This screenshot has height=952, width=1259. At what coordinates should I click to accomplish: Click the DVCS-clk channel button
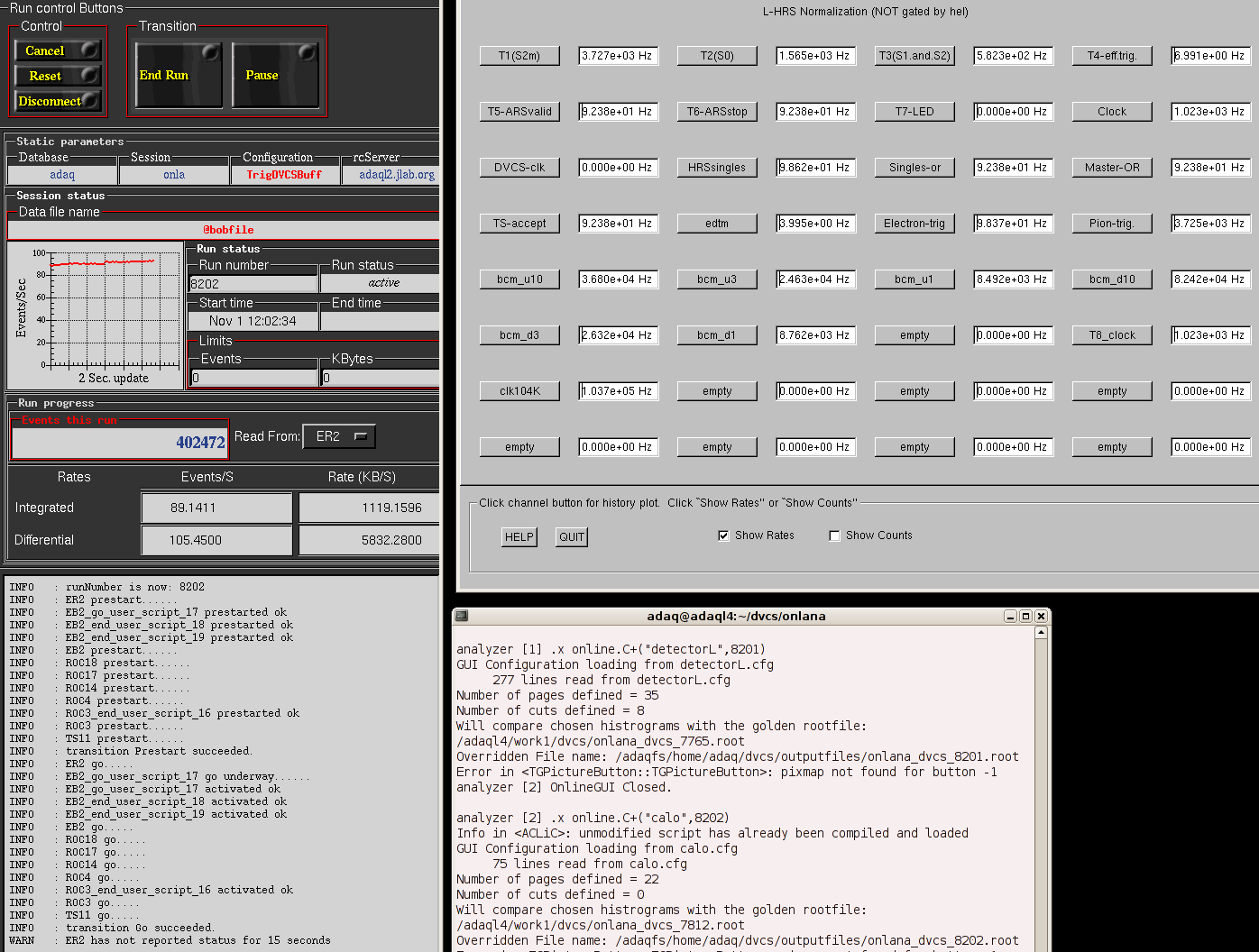[519, 168]
